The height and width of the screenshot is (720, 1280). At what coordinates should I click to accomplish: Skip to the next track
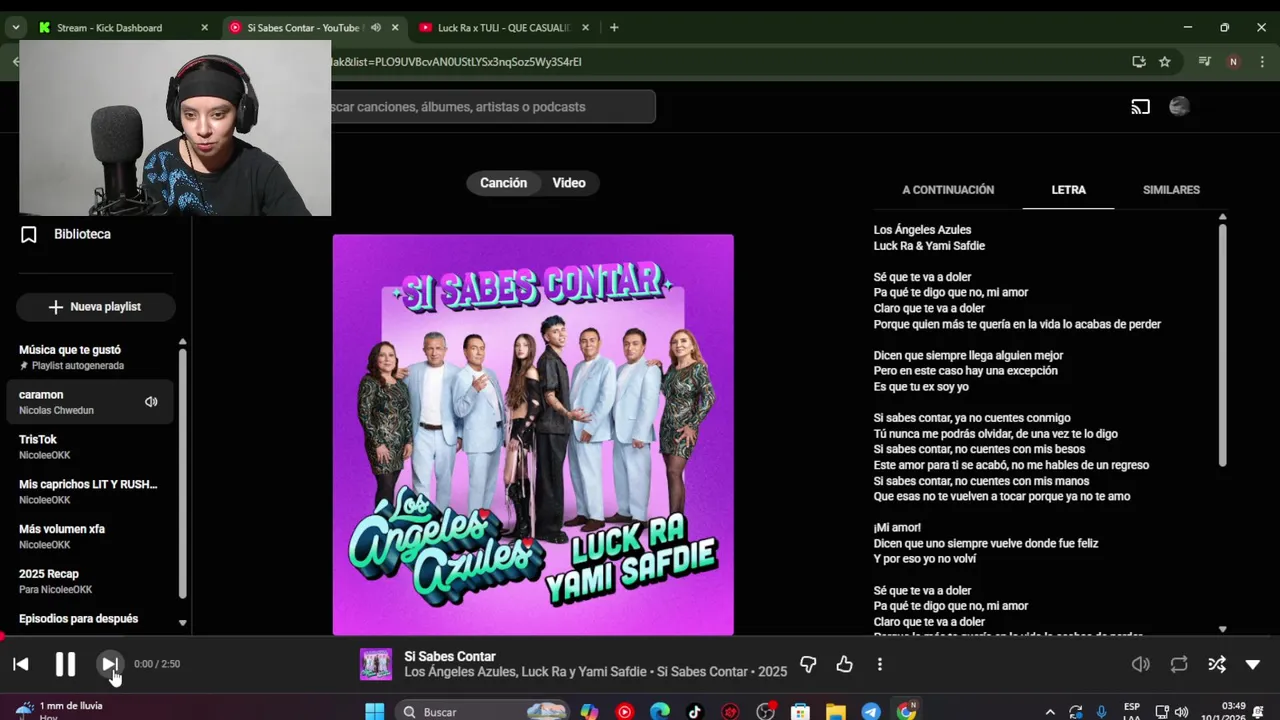109,664
